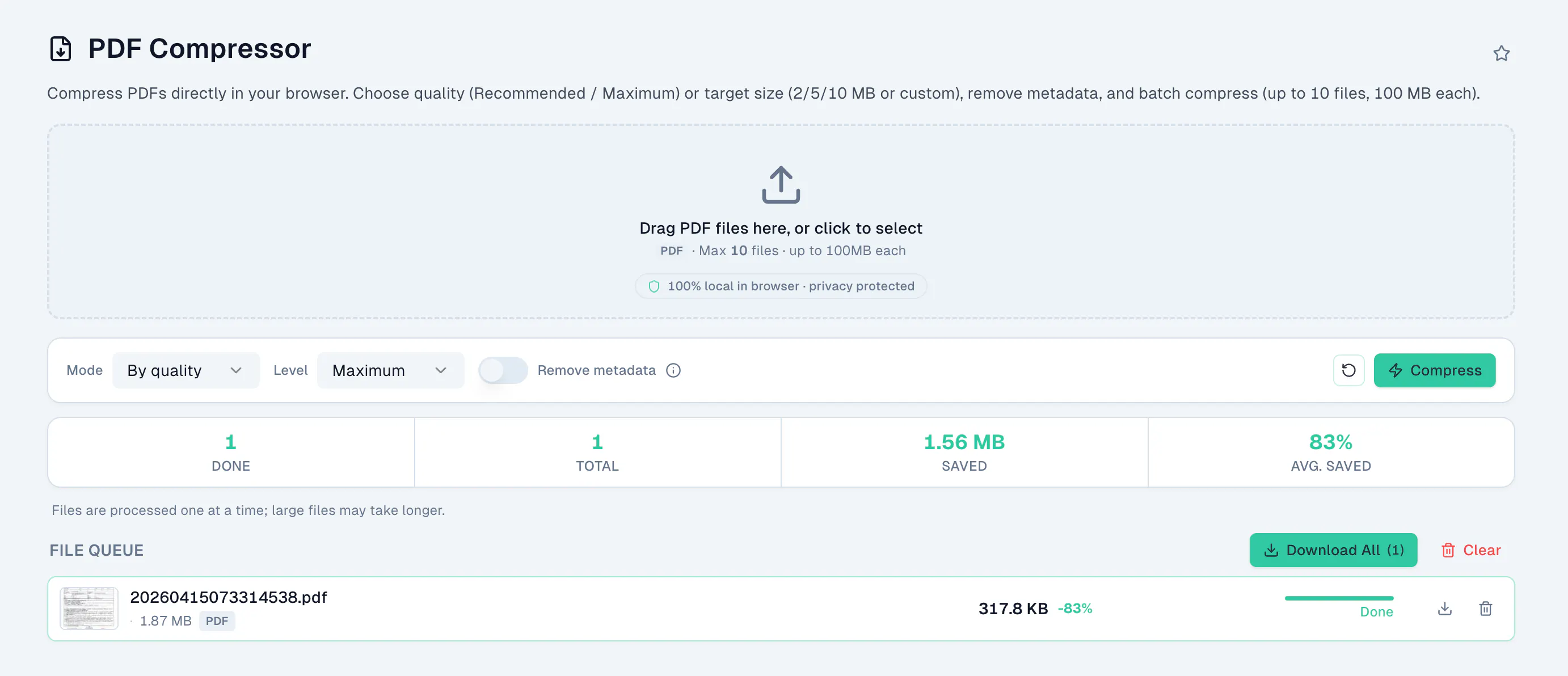The image size is (1568, 676).
Task: Click Files are processed one at a time note
Action: pos(248,510)
